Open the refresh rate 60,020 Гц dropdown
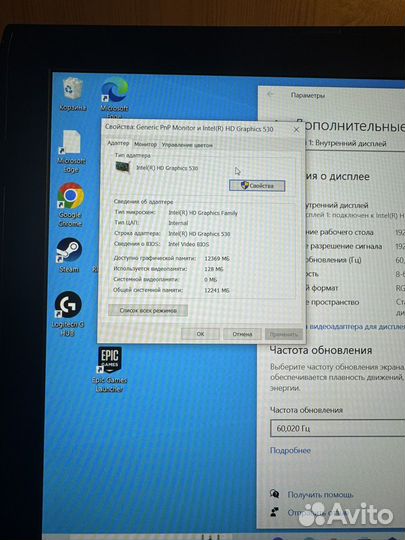 [338, 428]
